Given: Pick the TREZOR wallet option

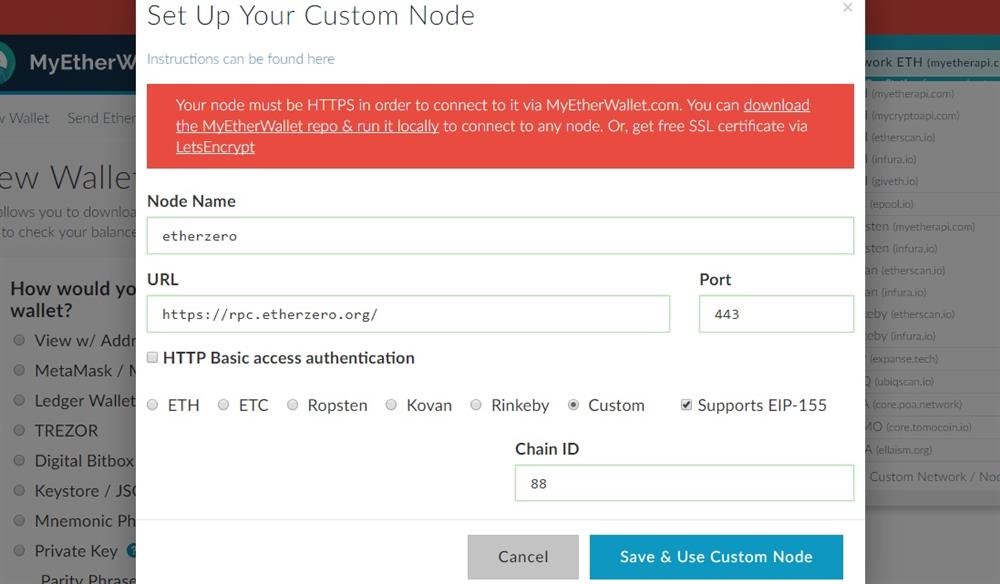Looking at the screenshot, I should (x=19, y=430).
